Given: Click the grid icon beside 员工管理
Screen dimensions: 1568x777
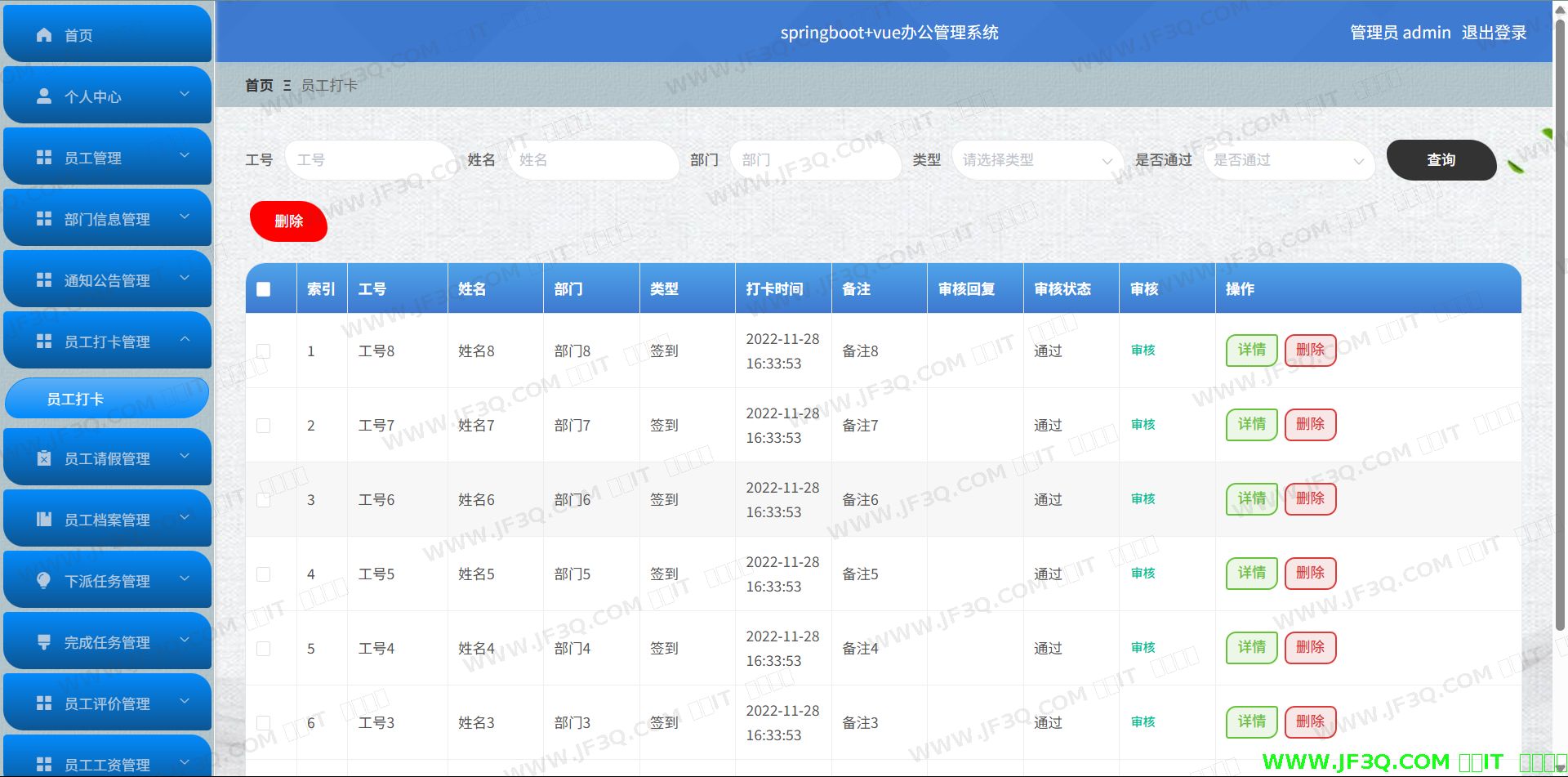Looking at the screenshot, I should (44, 158).
